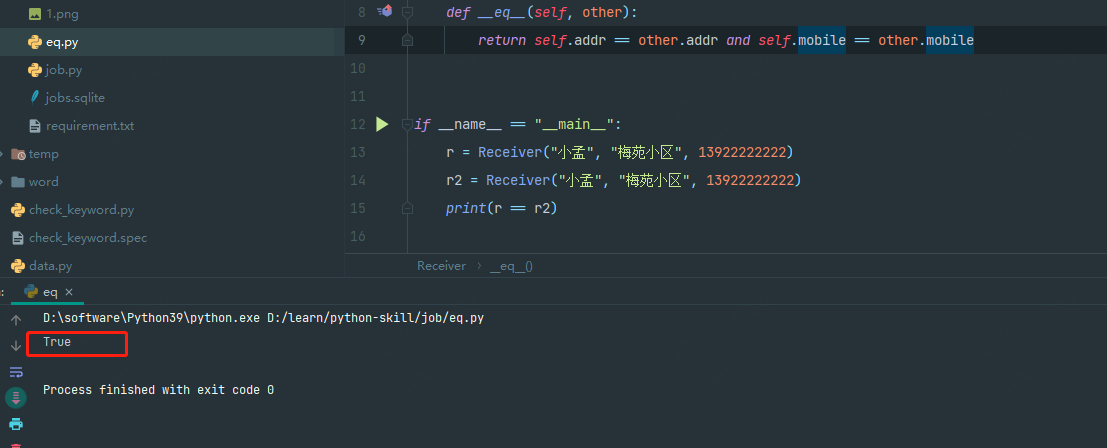The width and height of the screenshot is (1107, 448).
Task: Toggle scroll to end in run console
Action: (x=16, y=397)
